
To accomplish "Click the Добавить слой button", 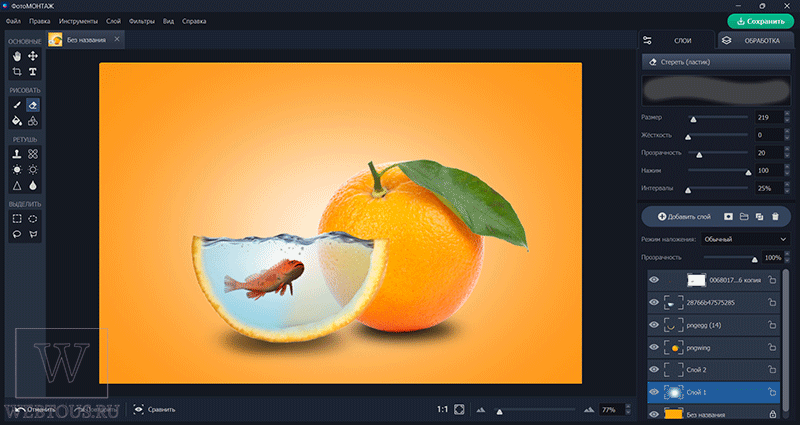I will point(684,217).
